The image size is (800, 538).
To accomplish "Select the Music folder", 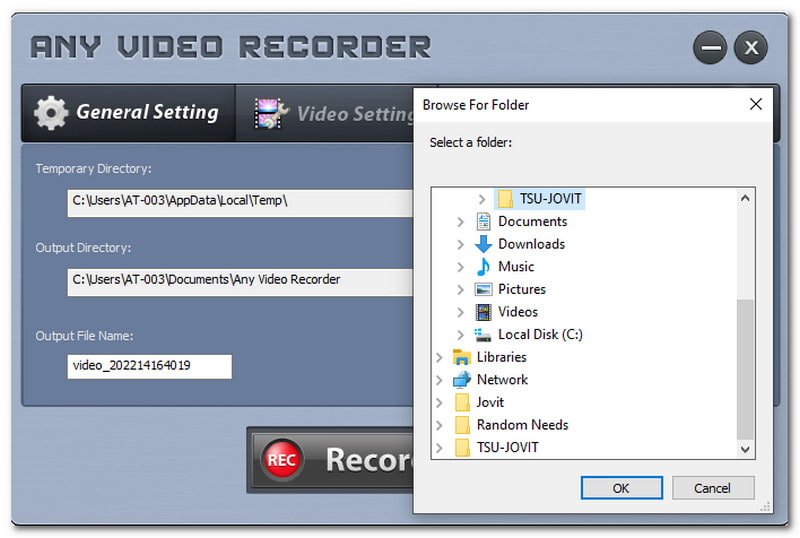I will tap(516, 266).
